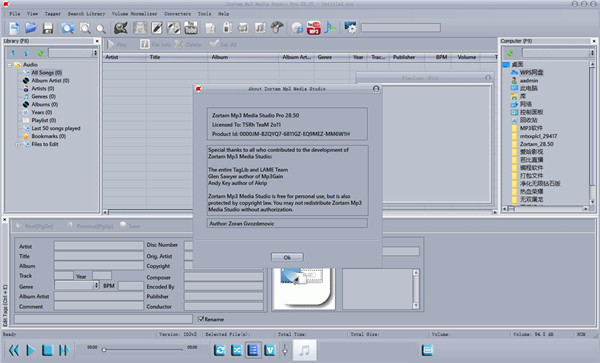Click the Save floppy disk icon

(47, 28)
